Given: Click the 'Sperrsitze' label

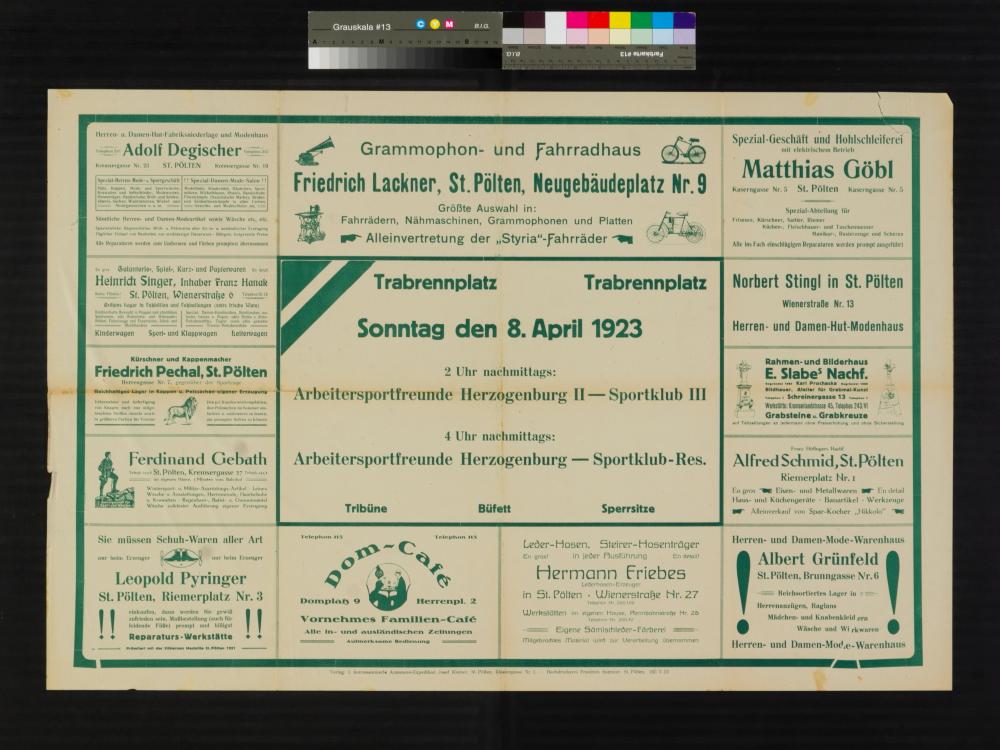Looking at the screenshot, I should (627, 508).
